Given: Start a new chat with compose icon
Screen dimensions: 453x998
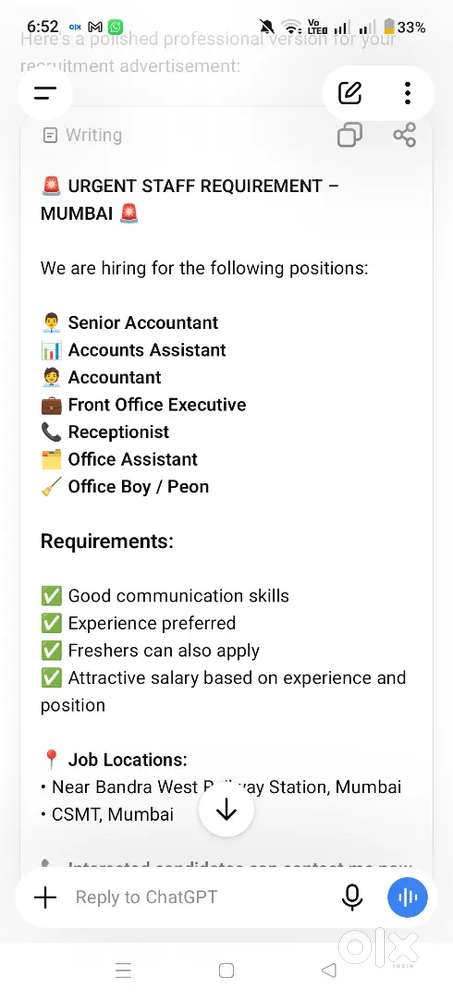Looking at the screenshot, I should coord(349,94).
